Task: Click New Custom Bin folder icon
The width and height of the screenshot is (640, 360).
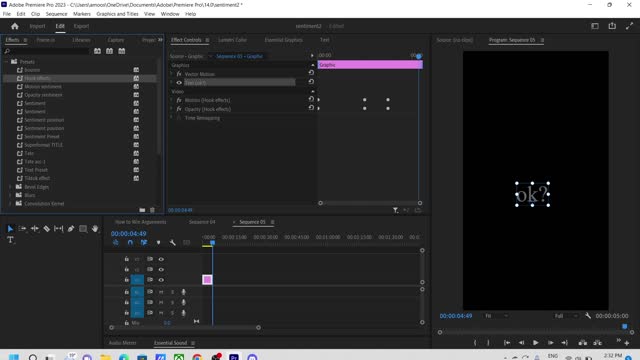Action: (142, 210)
